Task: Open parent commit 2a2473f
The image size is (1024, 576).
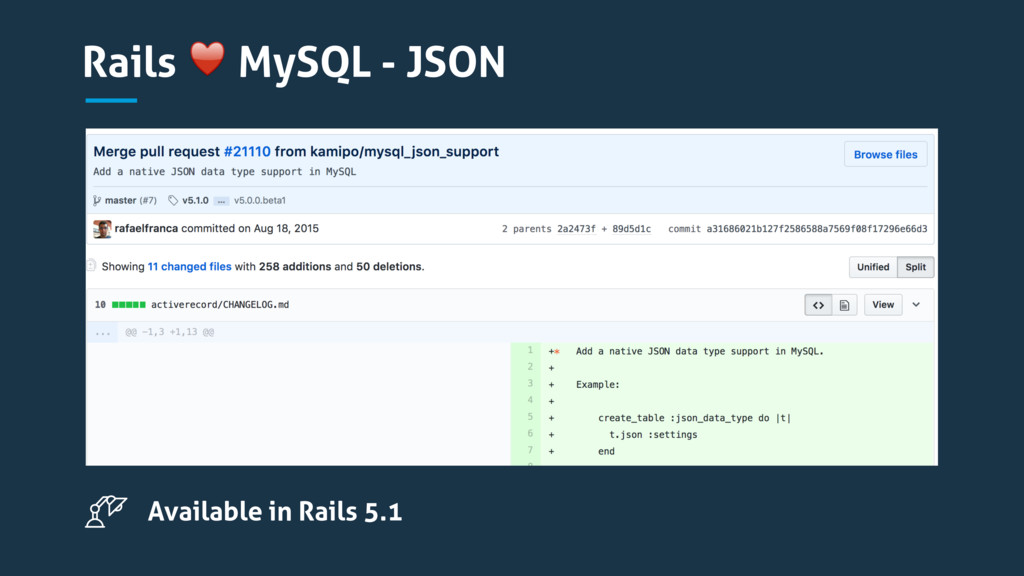Action: (x=576, y=229)
